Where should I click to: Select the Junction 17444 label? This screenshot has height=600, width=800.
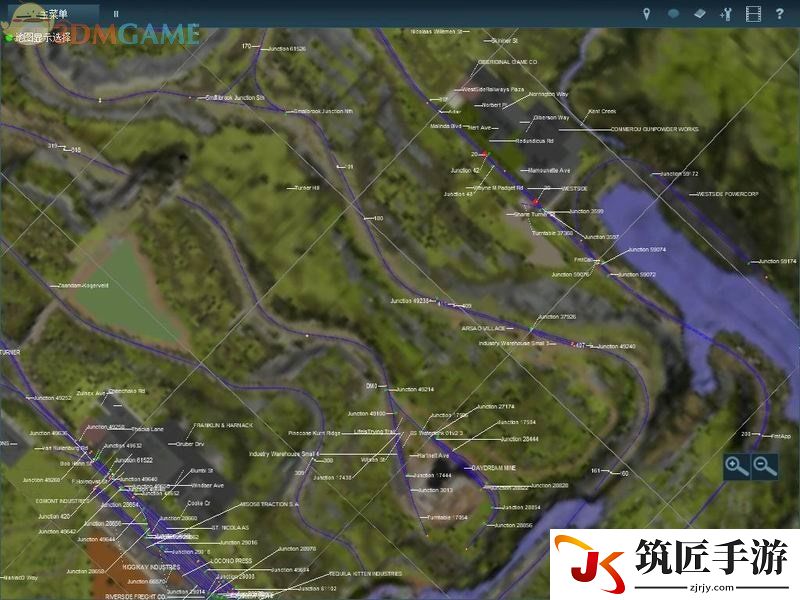tap(432, 475)
